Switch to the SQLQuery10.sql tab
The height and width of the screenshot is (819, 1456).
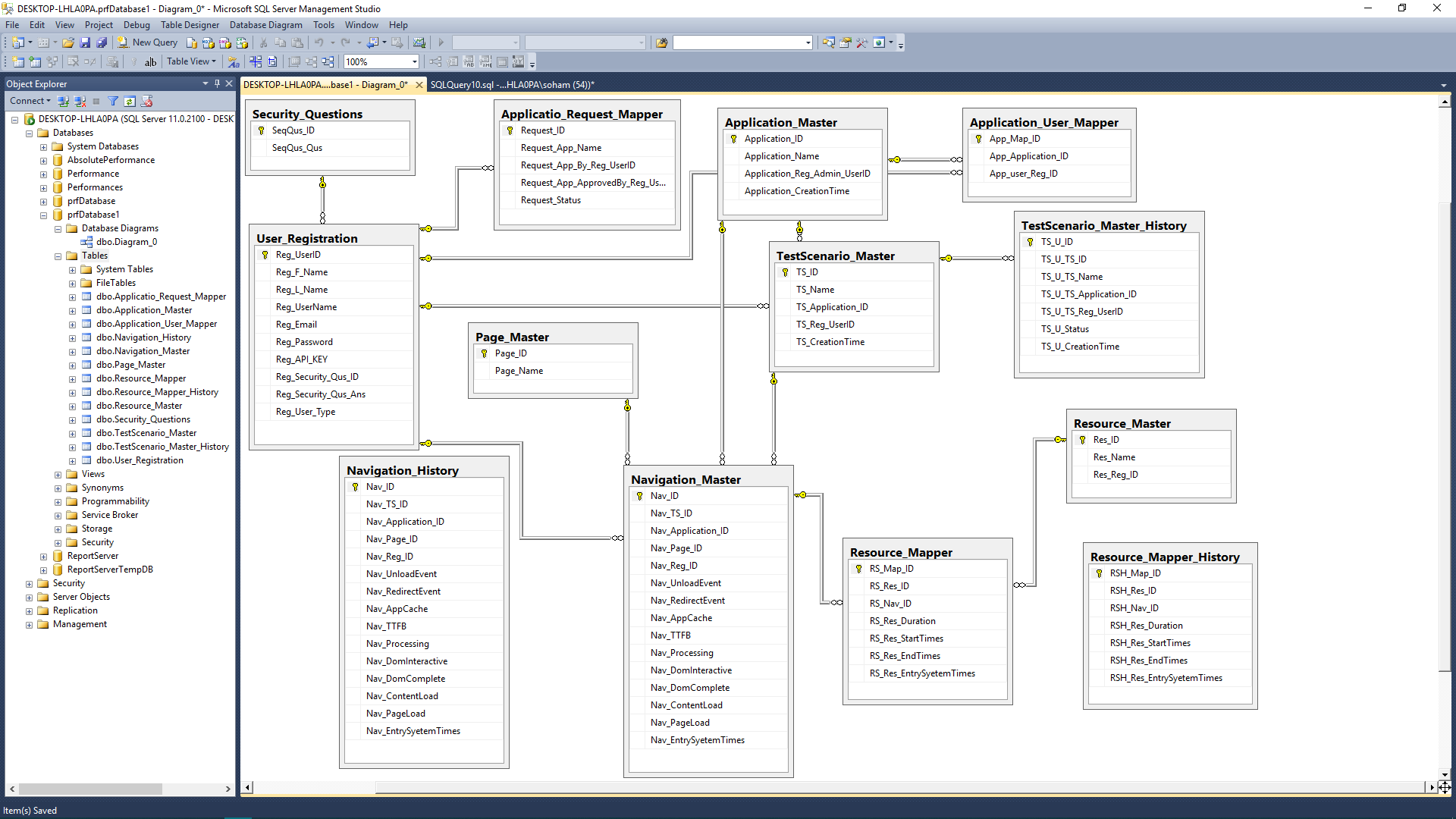(512, 85)
